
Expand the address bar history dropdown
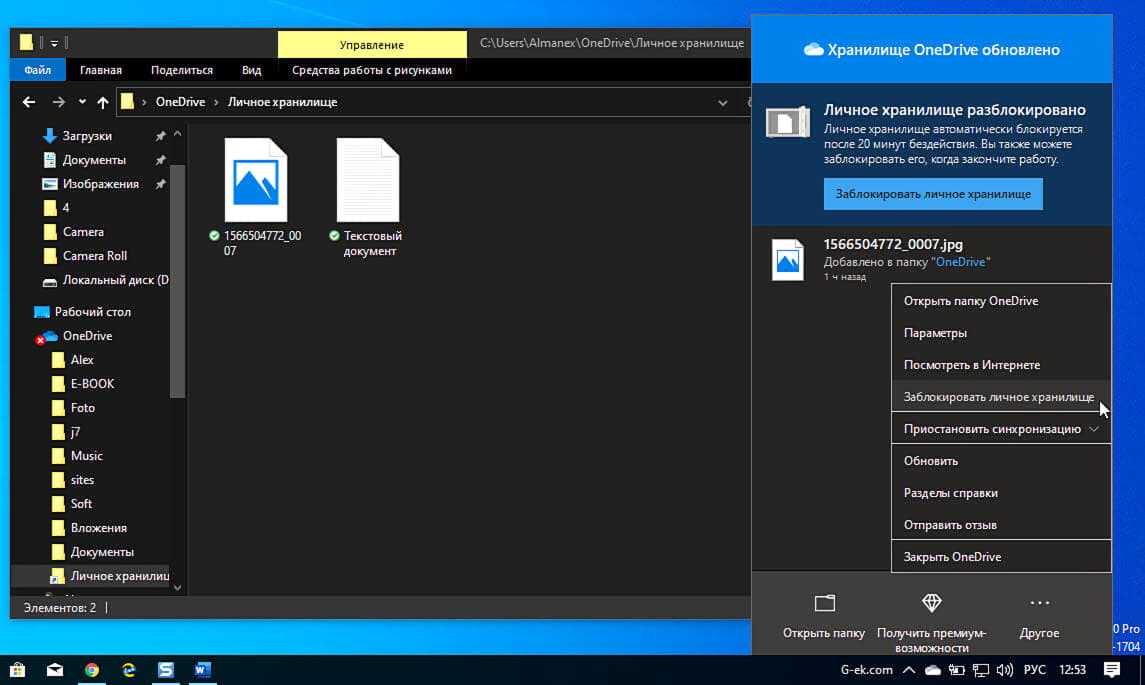(723, 102)
